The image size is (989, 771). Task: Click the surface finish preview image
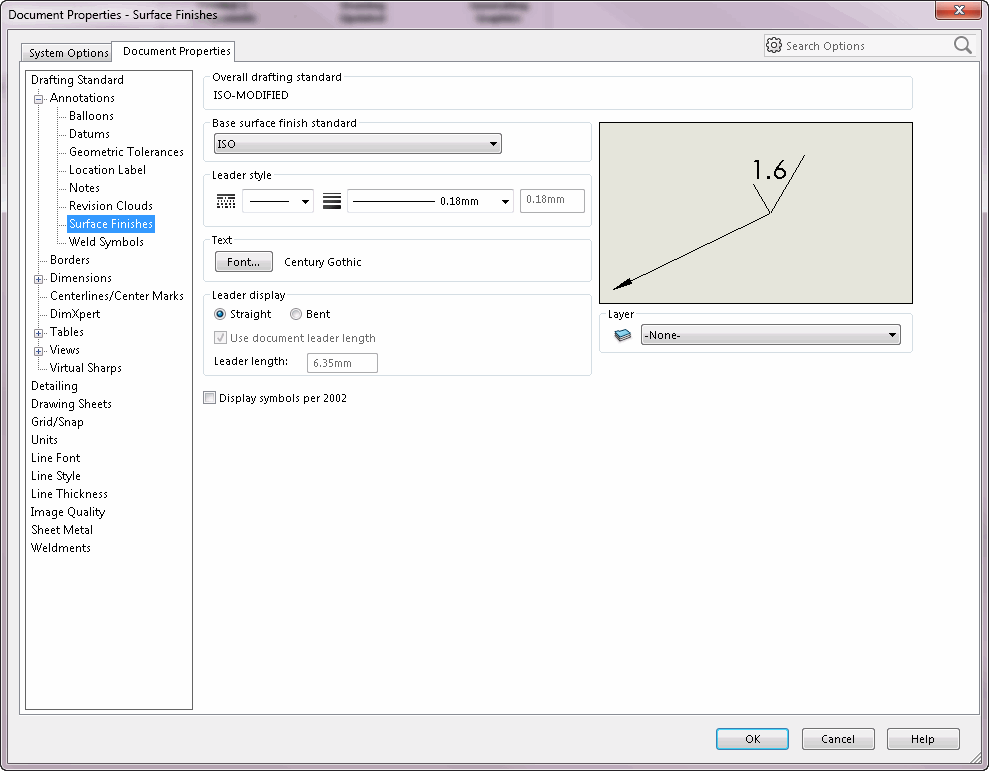point(756,213)
